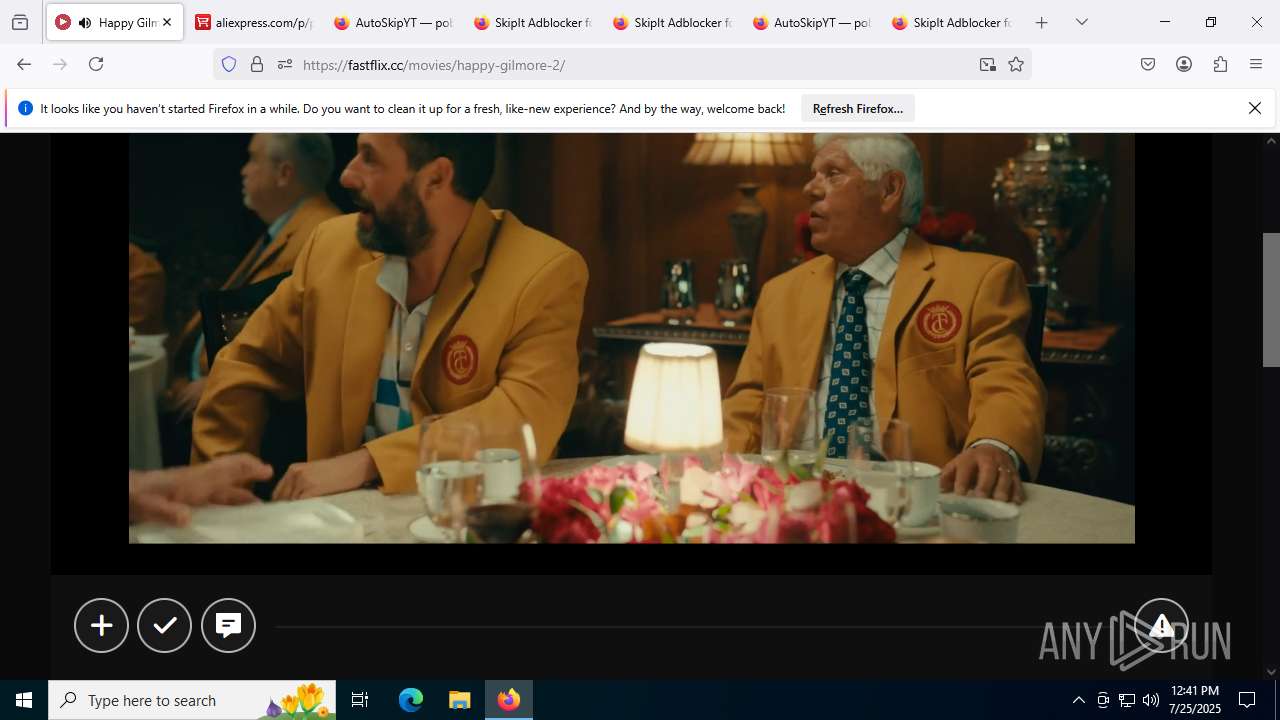Screen dimensions: 1280x720
Task: Reload the current page
Action: [96, 64]
